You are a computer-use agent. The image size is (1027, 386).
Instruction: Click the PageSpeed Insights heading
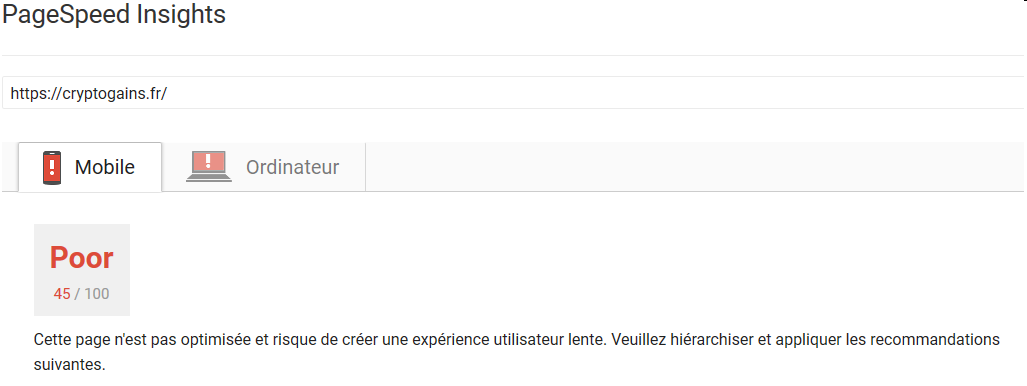pos(114,14)
